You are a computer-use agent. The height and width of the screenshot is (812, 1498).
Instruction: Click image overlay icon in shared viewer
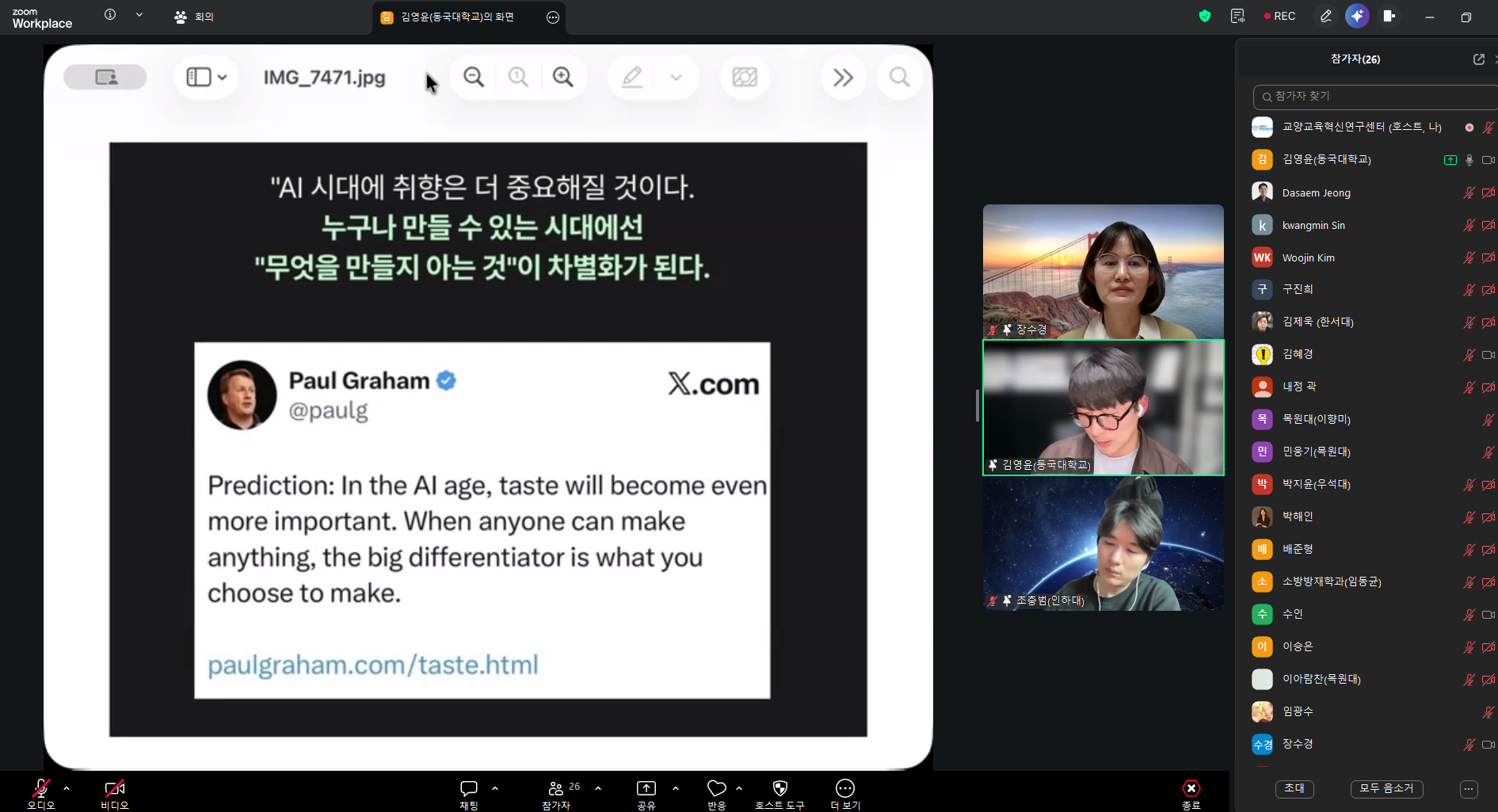tap(745, 77)
